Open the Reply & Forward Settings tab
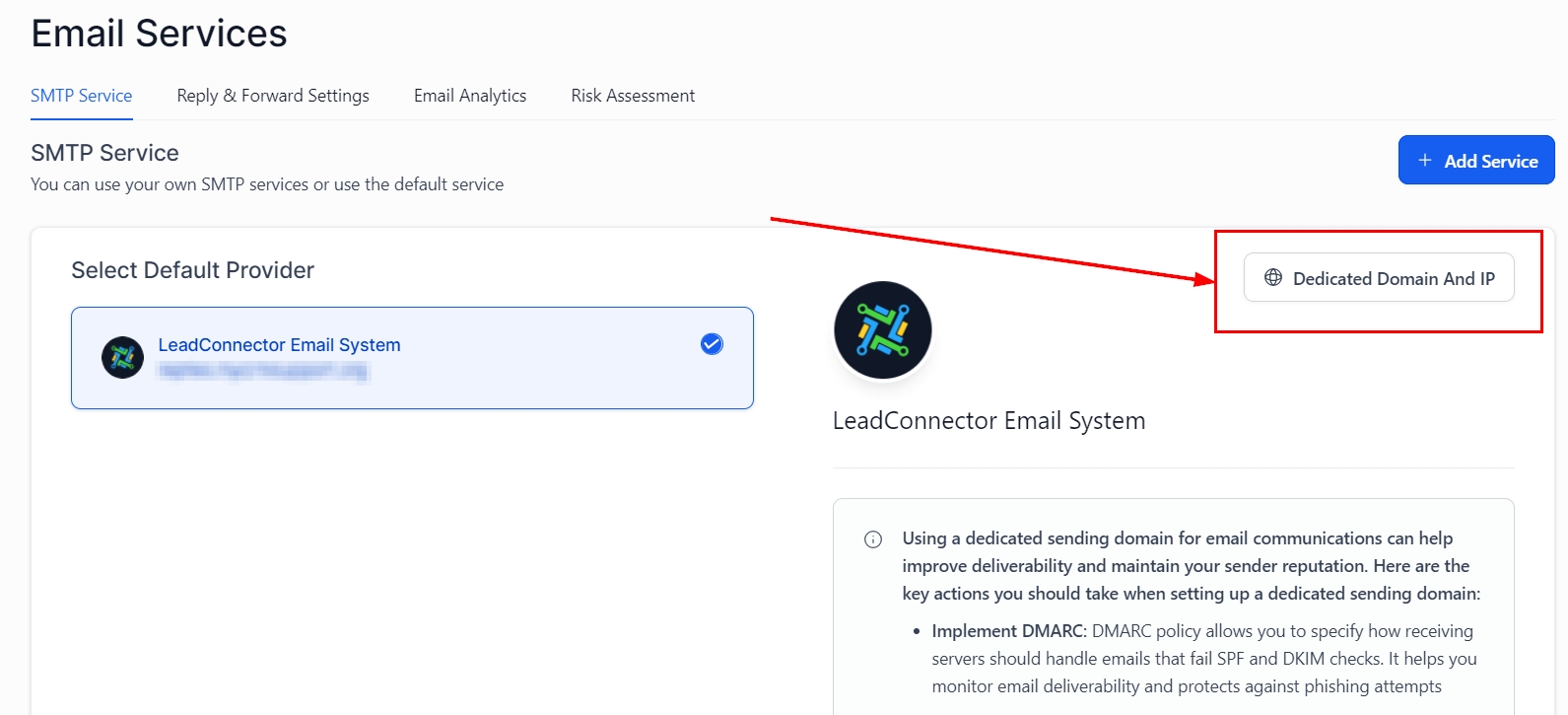 [x=273, y=96]
